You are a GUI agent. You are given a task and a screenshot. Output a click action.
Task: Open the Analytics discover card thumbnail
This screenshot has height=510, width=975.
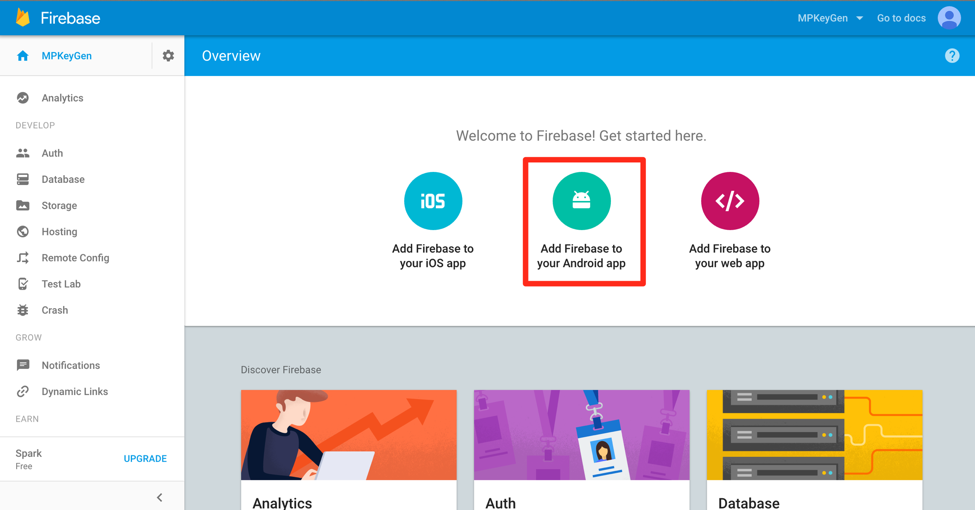pos(348,435)
